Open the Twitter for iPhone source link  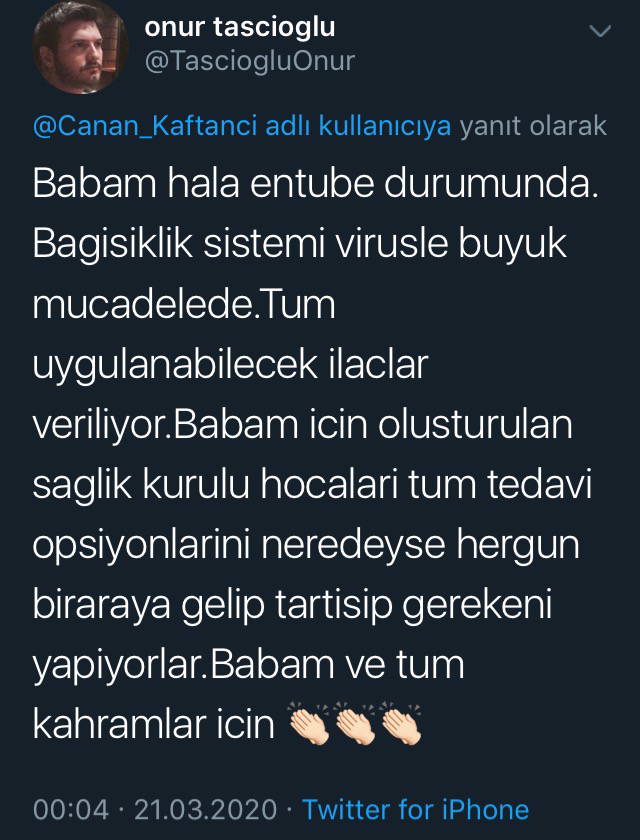coord(415,809)
